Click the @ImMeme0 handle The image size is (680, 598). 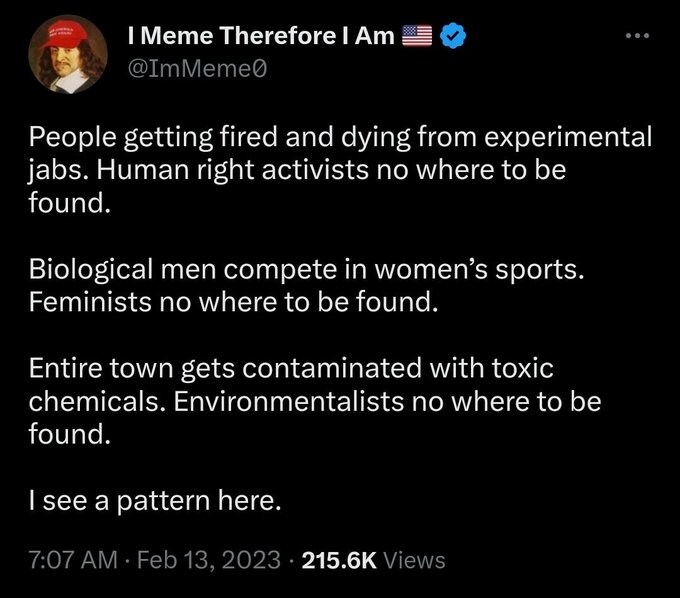pos(197,69)
